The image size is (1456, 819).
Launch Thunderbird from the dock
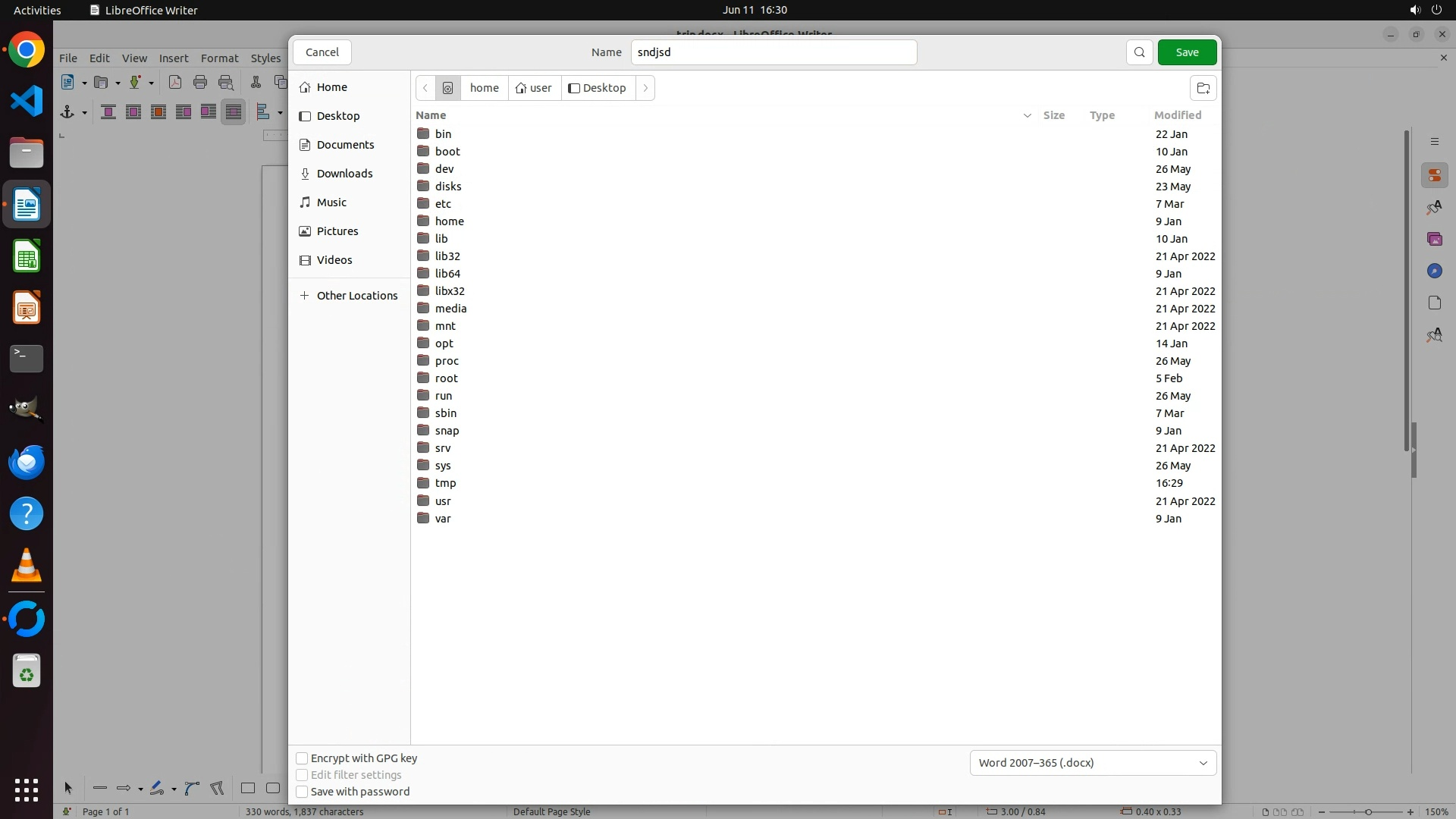27,462
